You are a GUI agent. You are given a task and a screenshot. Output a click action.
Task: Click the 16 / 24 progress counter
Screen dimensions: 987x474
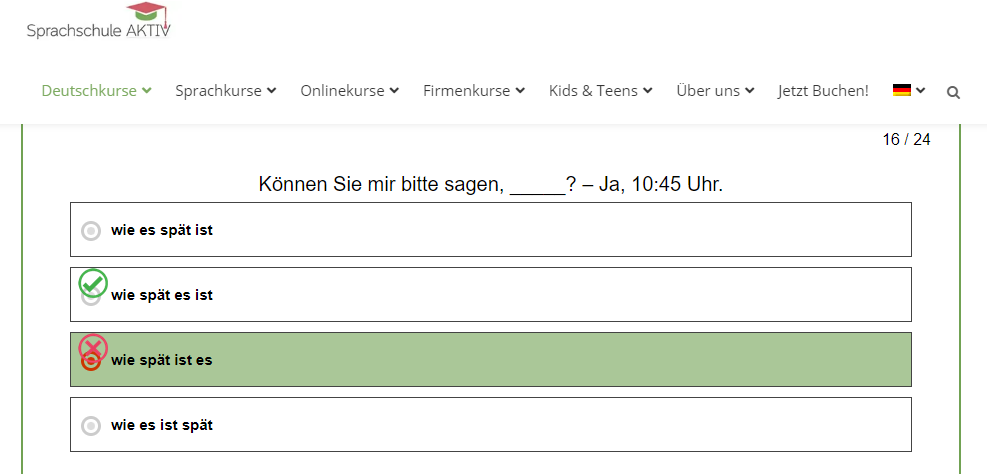906,140
